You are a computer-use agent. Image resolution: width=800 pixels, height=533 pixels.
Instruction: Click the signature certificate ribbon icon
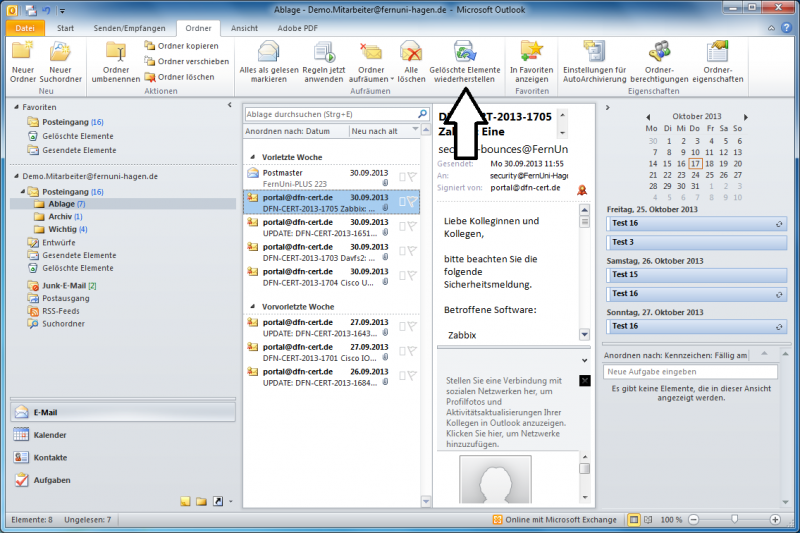pyautogui.click(x=582, y=190)
